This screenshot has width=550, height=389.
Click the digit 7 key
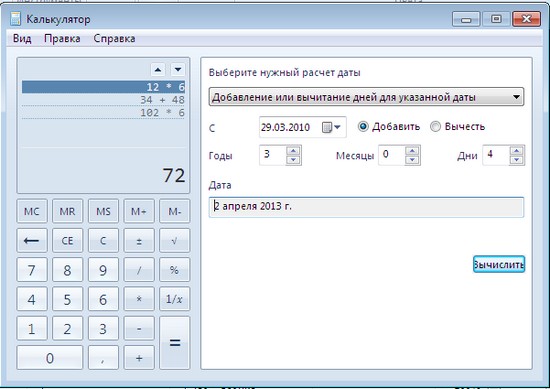point(32,270)
